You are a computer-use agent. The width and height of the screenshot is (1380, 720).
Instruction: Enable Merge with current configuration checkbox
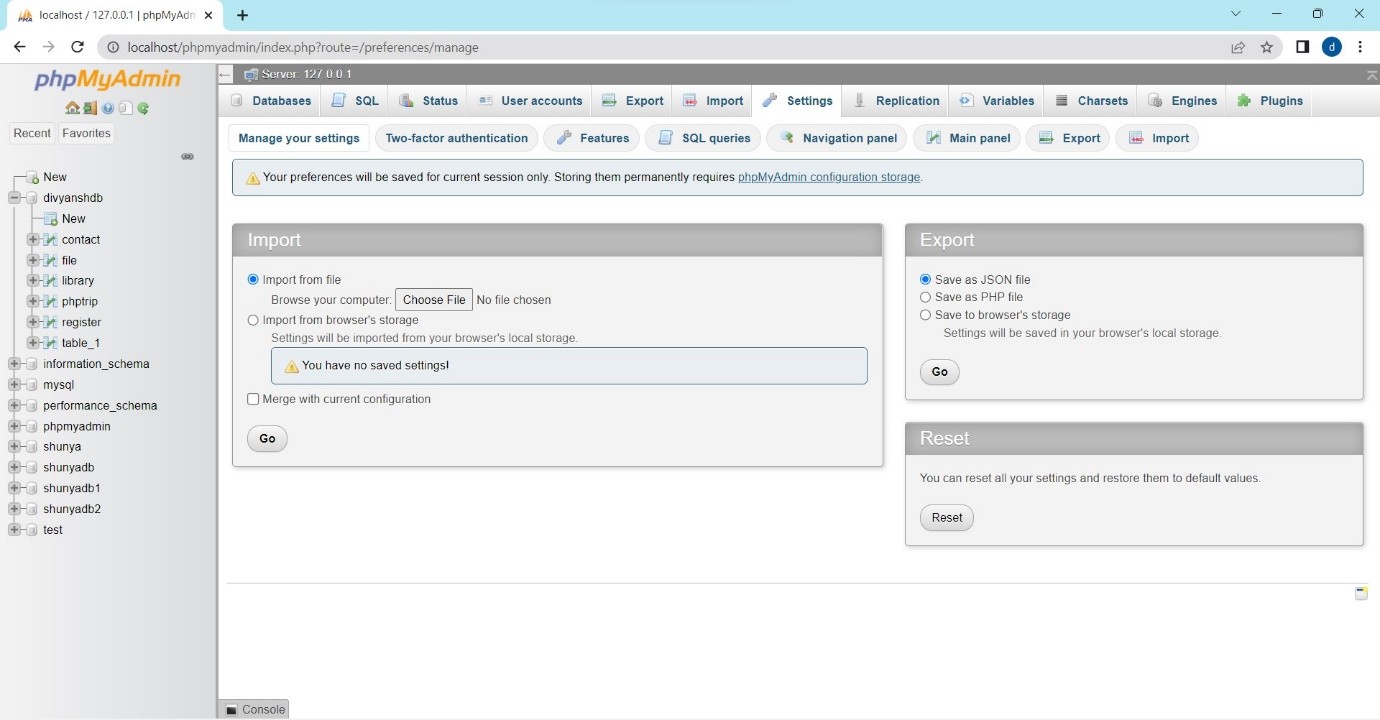(253, 399)
